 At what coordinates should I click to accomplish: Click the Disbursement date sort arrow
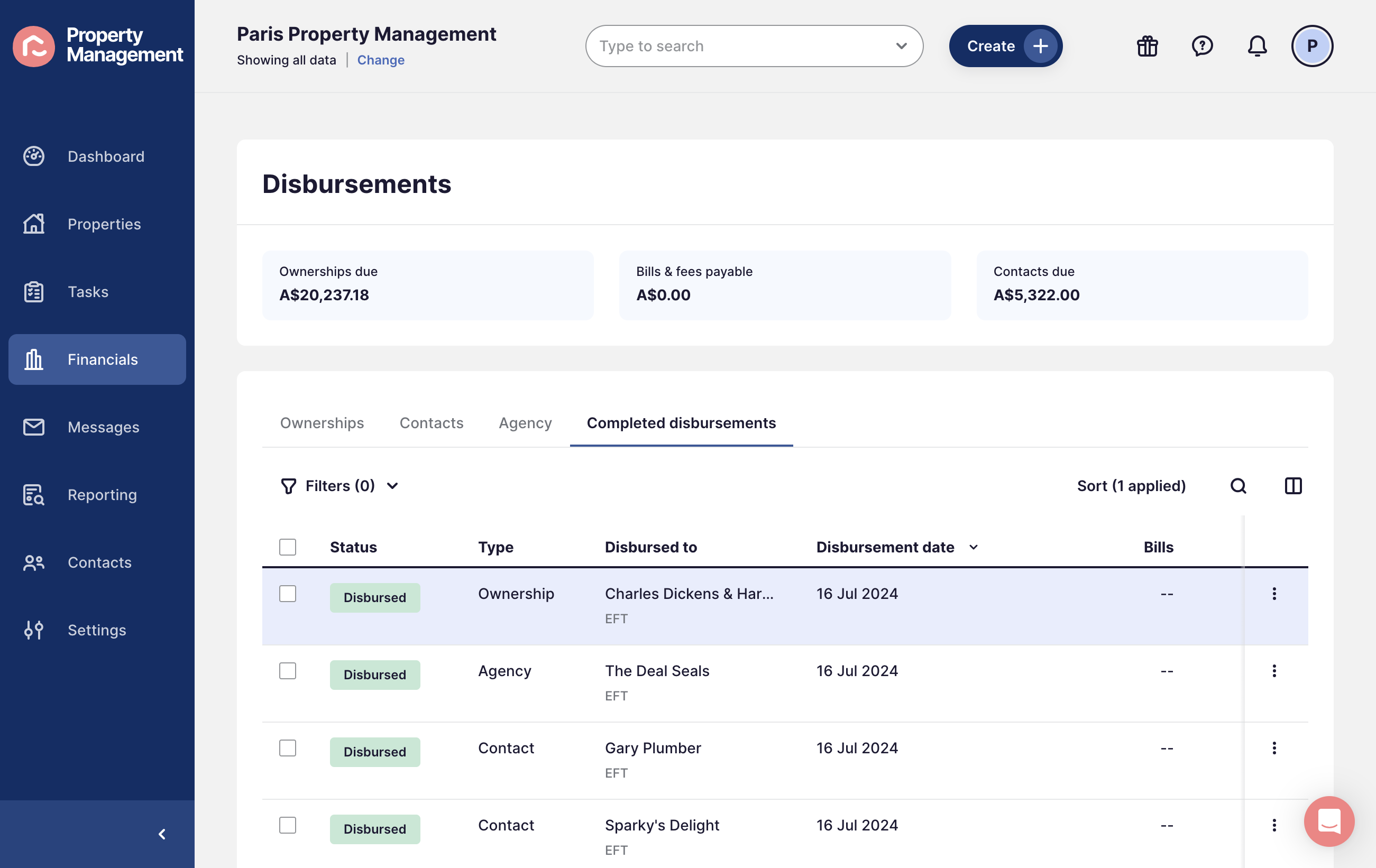coord(973,547)
